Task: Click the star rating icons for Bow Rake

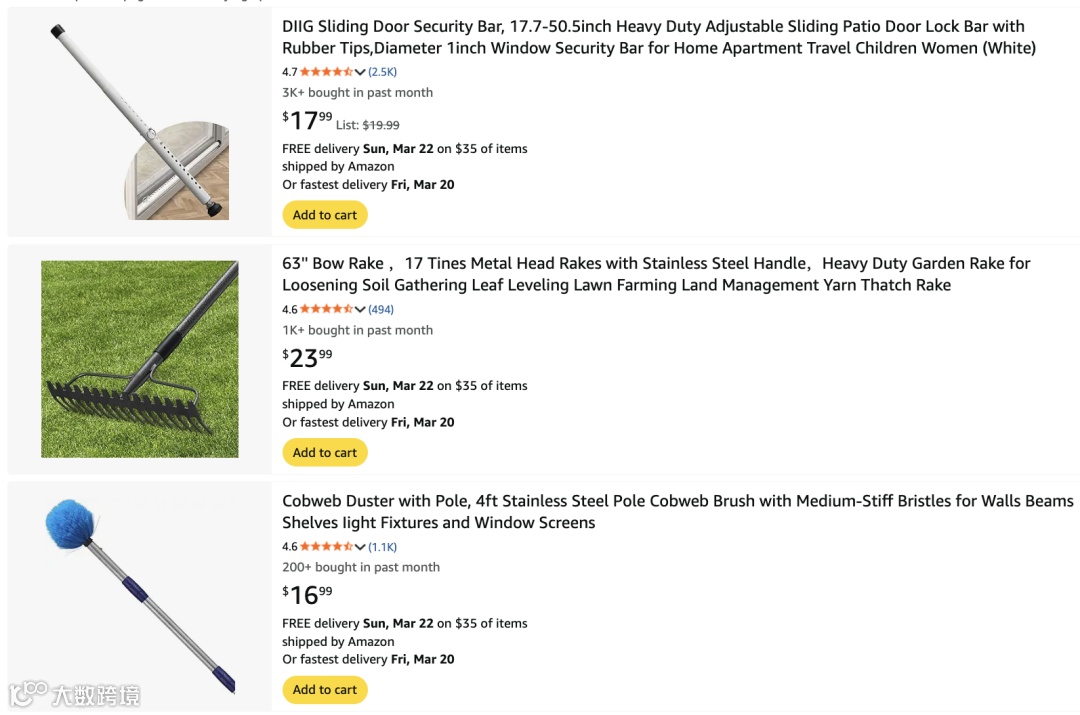Action: 326,310
